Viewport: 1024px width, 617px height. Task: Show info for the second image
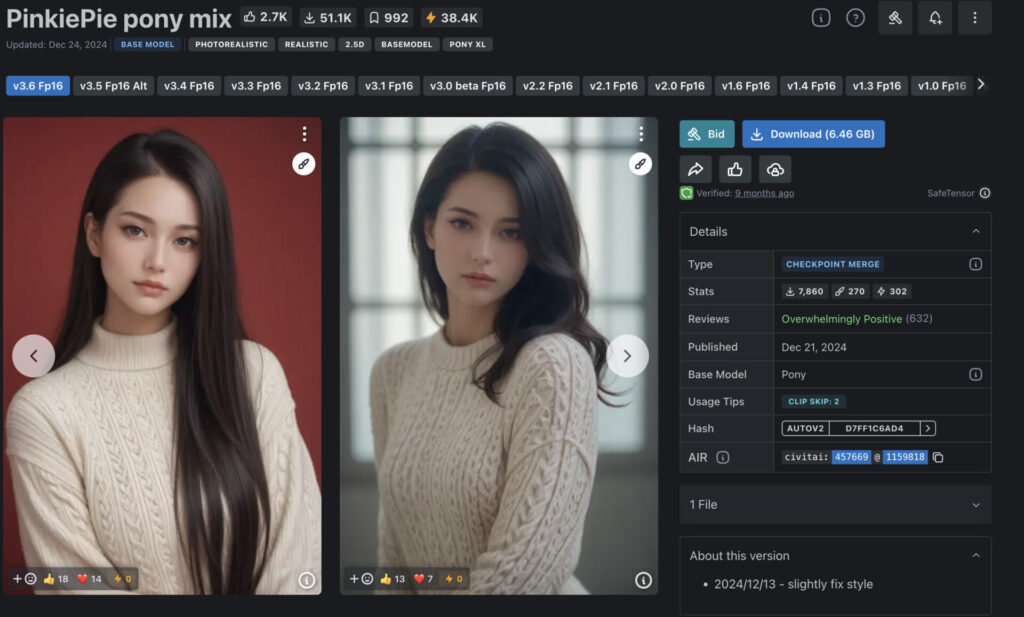(x=643, y=580)
